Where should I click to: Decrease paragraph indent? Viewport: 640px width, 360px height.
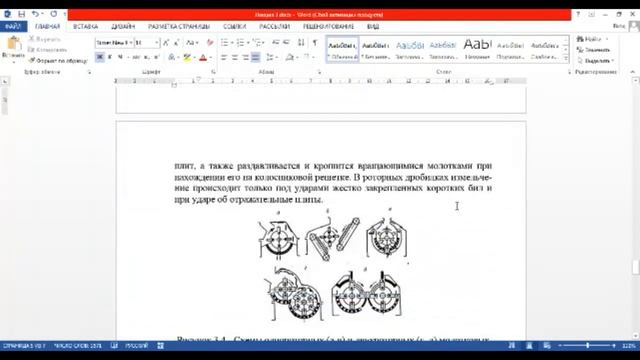[x=276, y=42]
